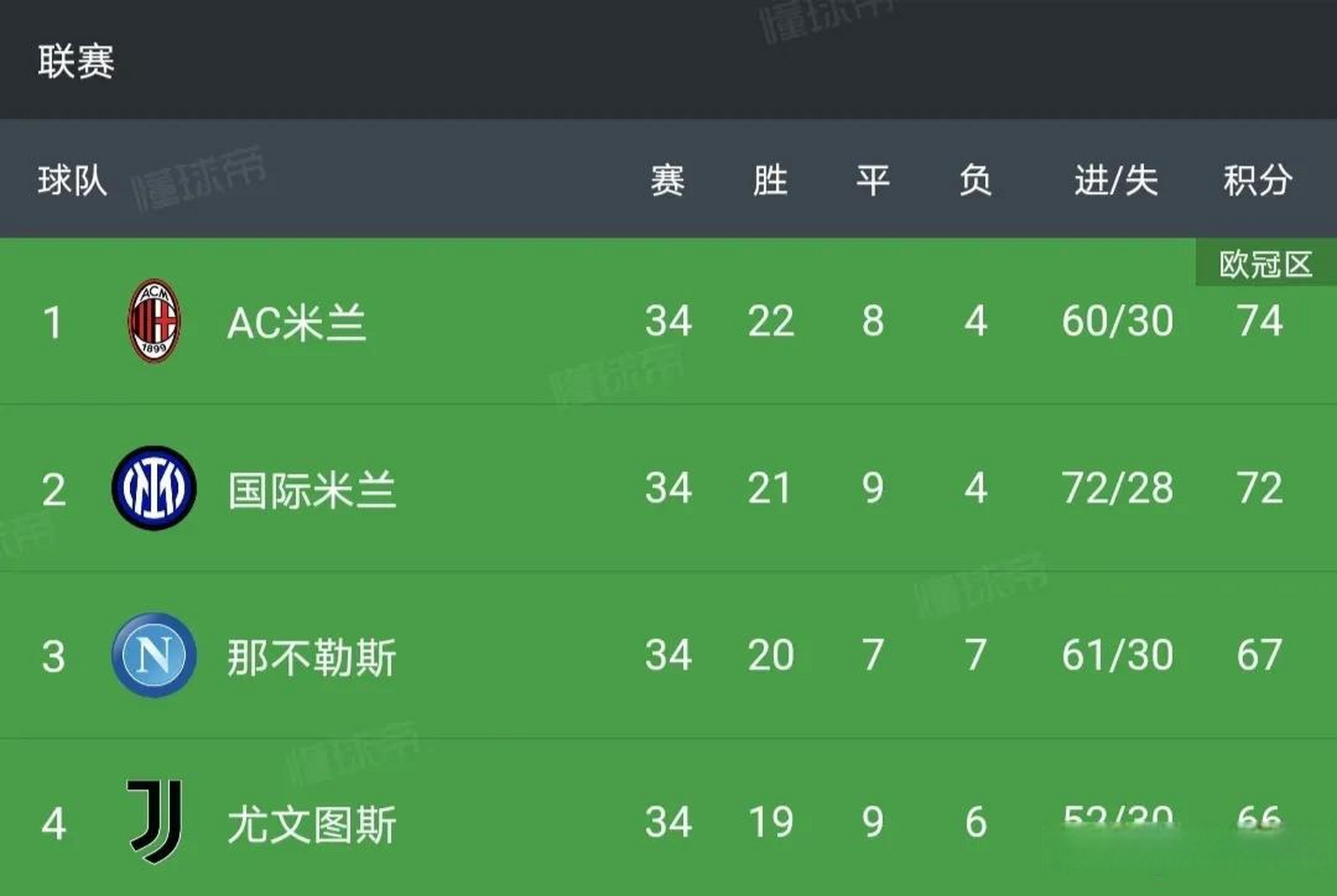Select the 胜 wins column header

[x=769, y=179]
